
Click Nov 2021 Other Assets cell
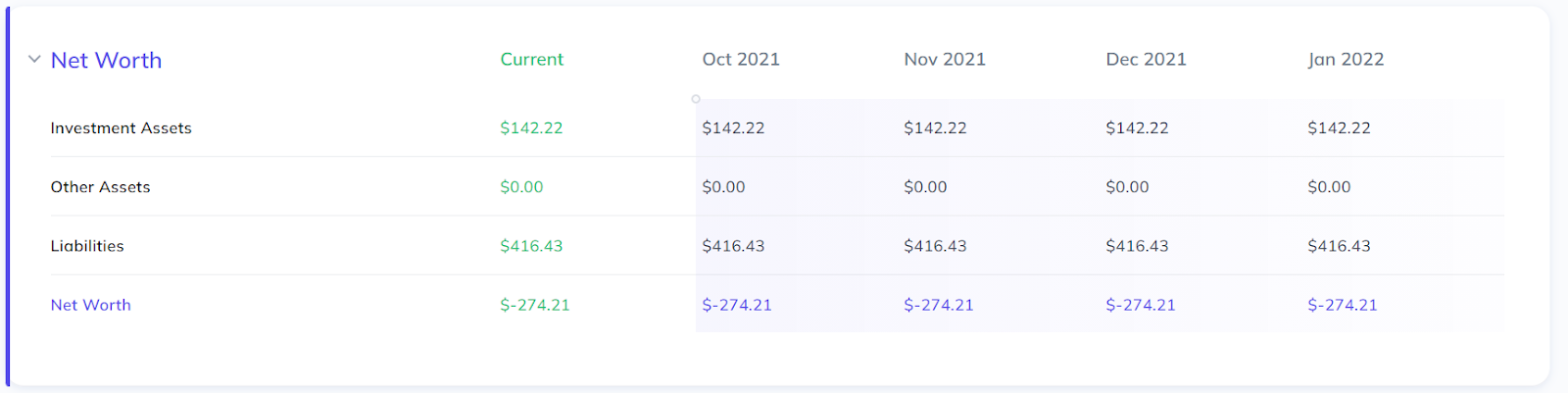925,187
